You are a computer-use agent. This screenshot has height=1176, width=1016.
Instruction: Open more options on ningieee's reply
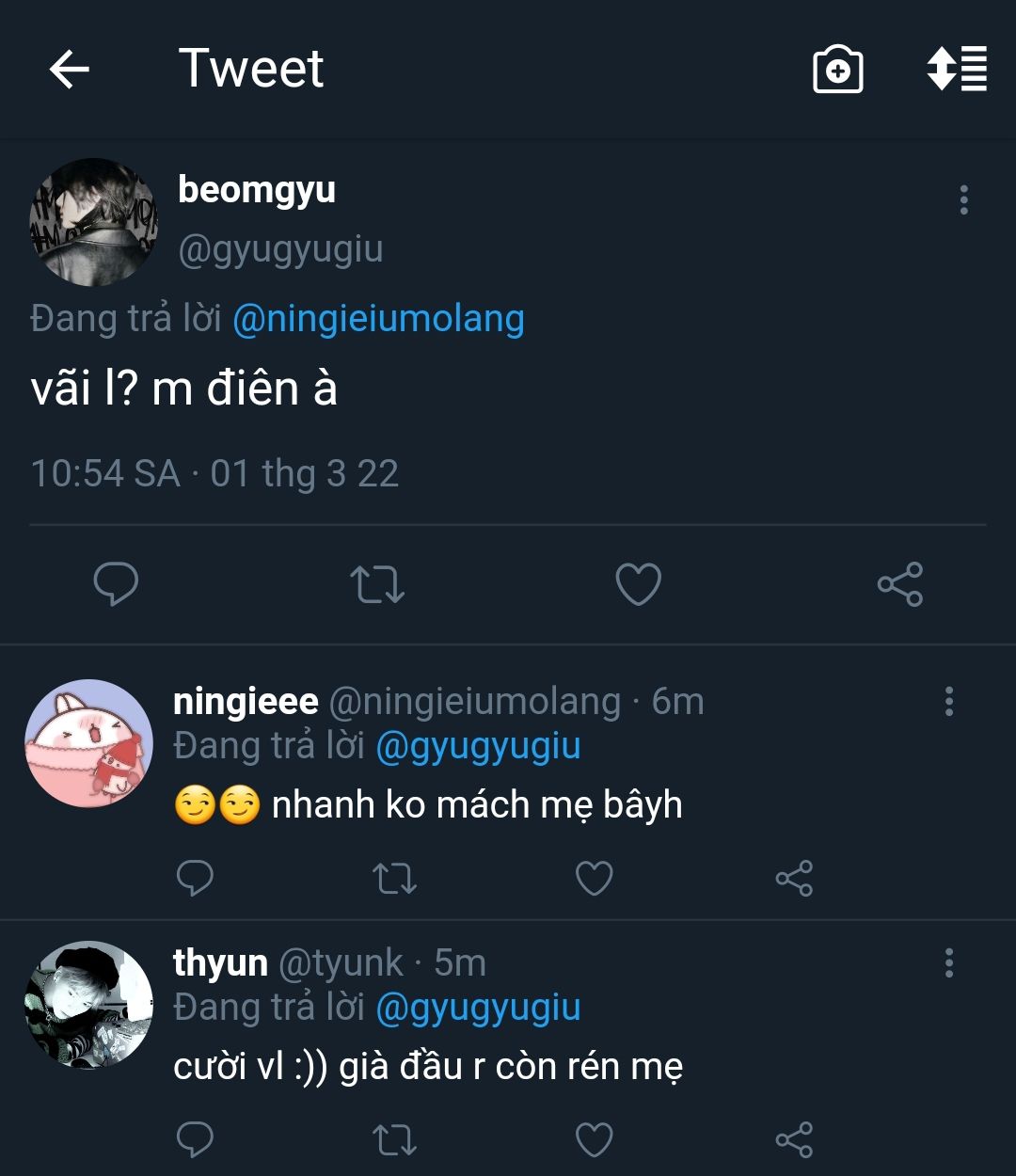click(948, 701)
